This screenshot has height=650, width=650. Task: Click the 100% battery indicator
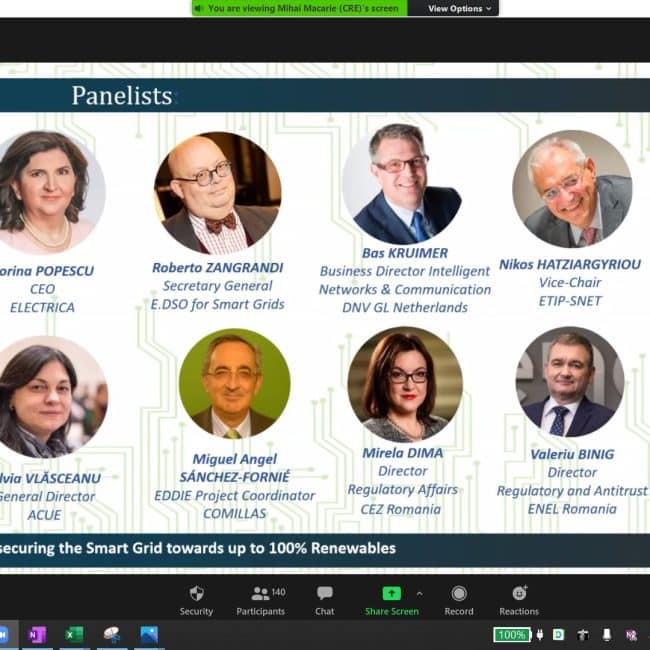pyautogui.click(x=512, y=635)
